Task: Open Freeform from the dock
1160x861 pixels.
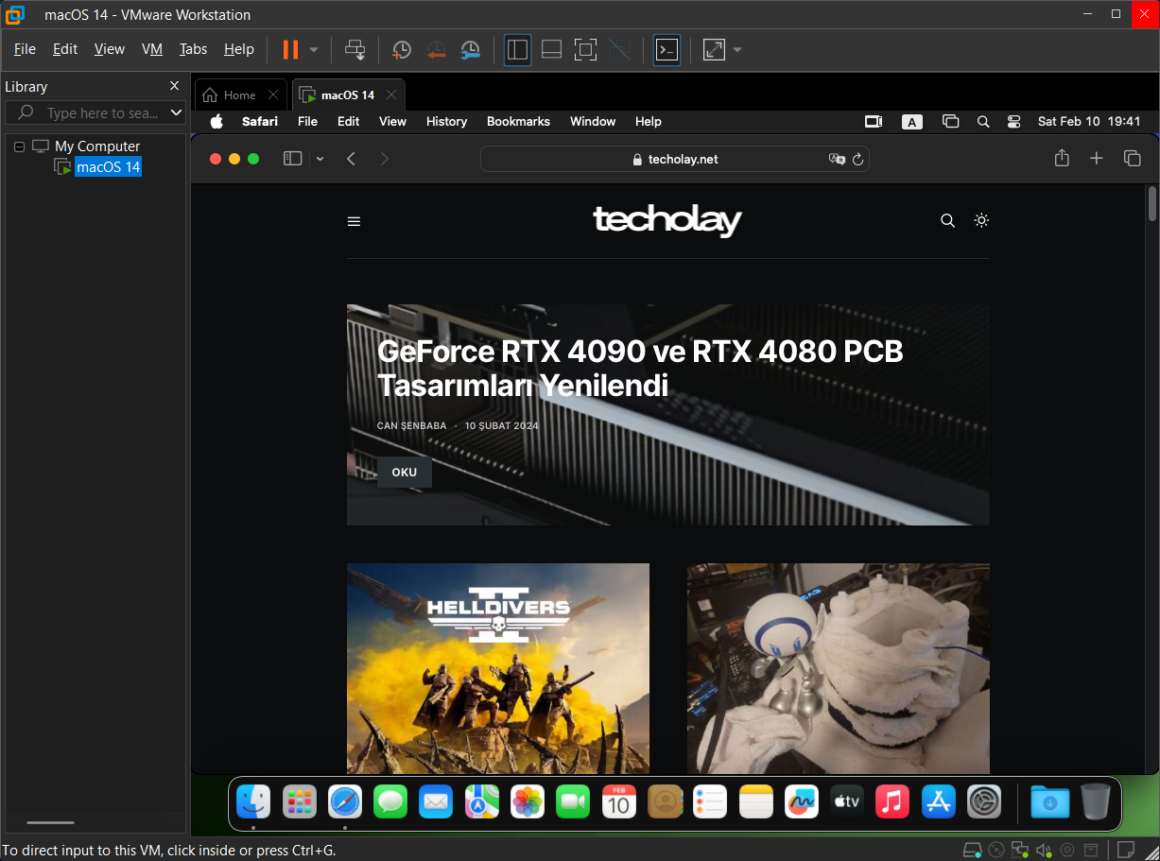Action: (x=801, y=802)
